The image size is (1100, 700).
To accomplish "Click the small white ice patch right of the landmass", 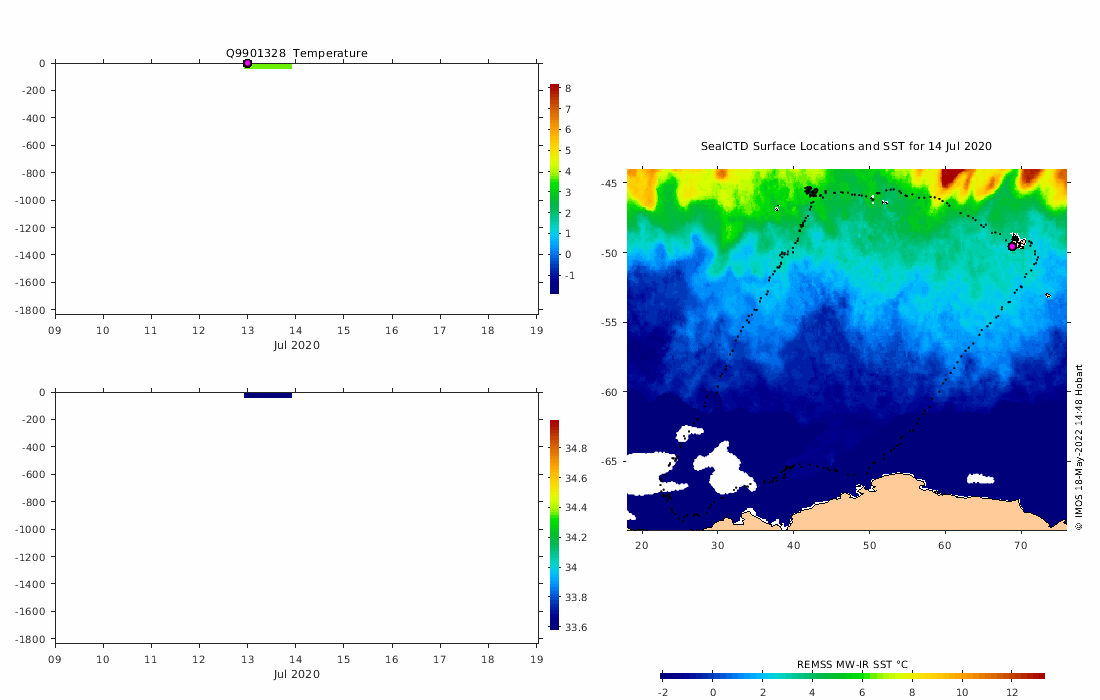I will (980, 479).
